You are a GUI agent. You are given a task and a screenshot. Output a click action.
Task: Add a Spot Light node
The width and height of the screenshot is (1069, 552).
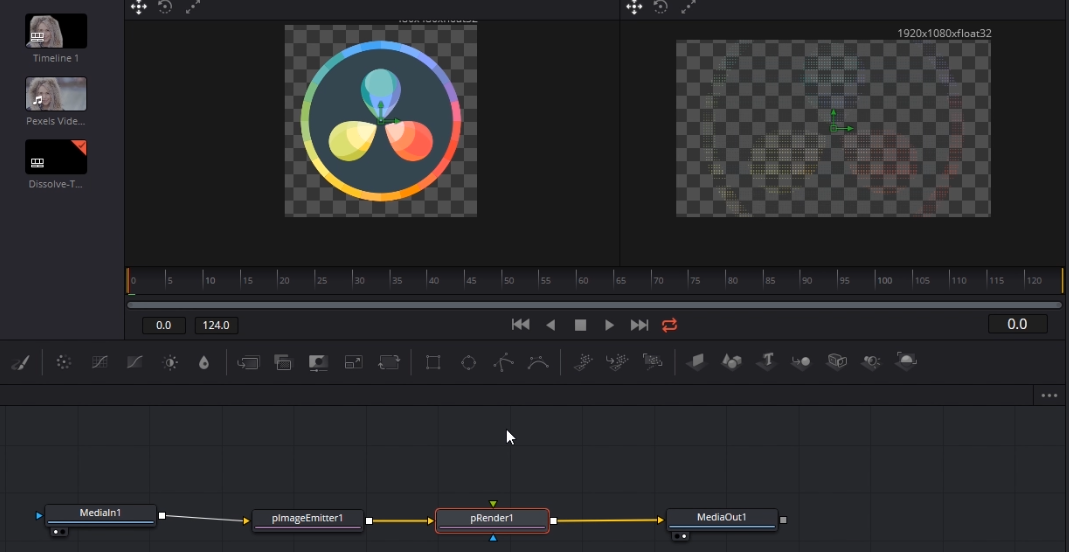(x=871, y=362)
